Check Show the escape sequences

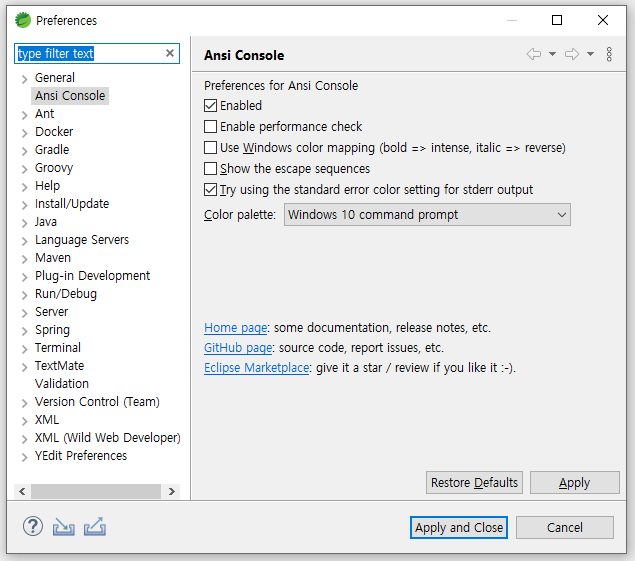point(210,169)
